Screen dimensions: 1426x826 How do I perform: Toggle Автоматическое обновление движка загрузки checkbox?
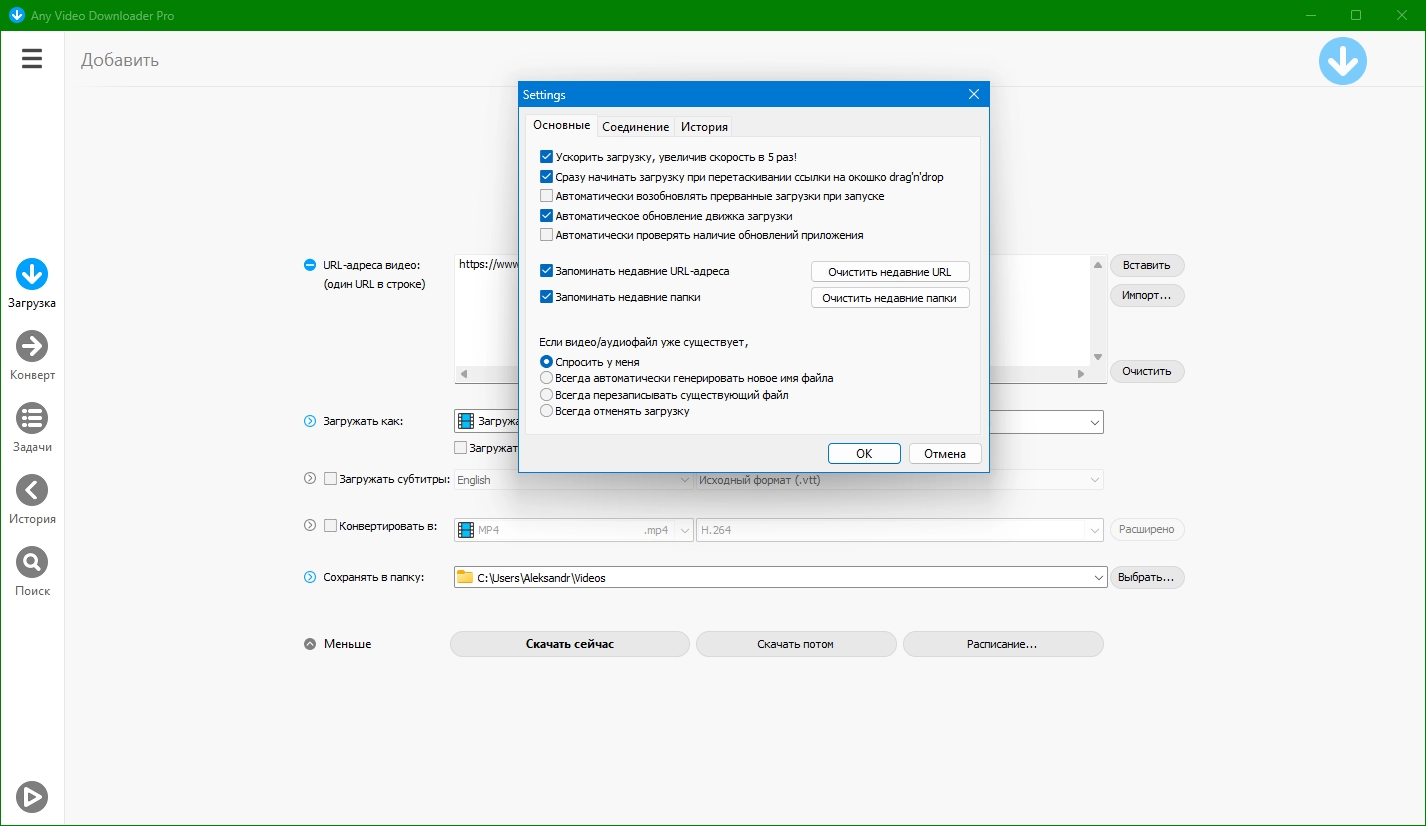pyautogui.click(x=546, y=215)
